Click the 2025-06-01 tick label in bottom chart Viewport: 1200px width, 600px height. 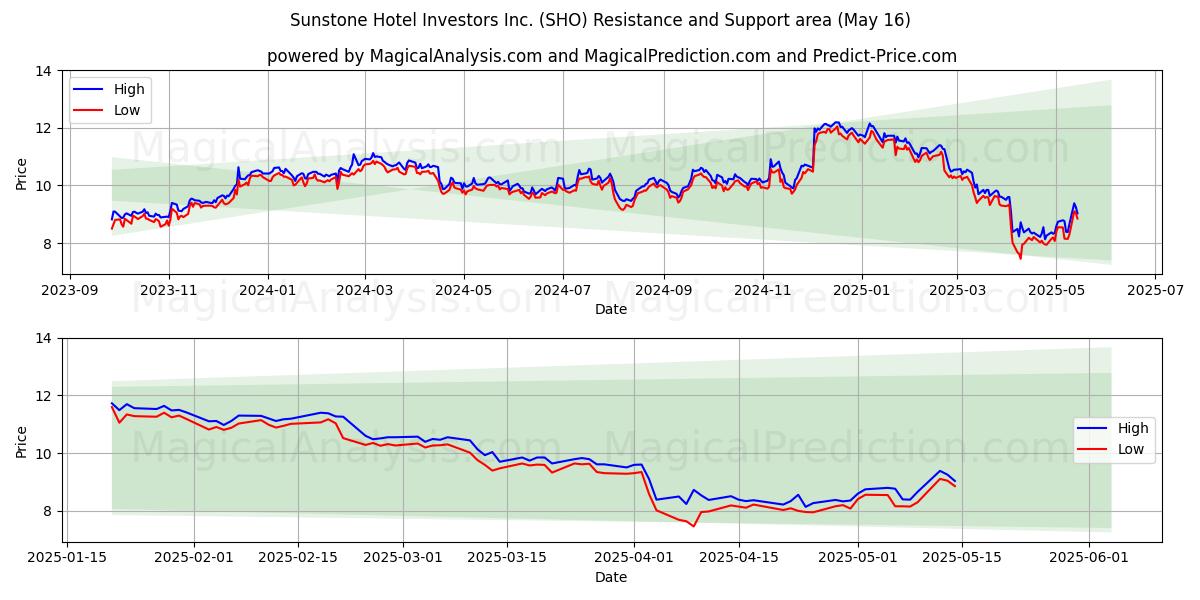pos(1089,559)
